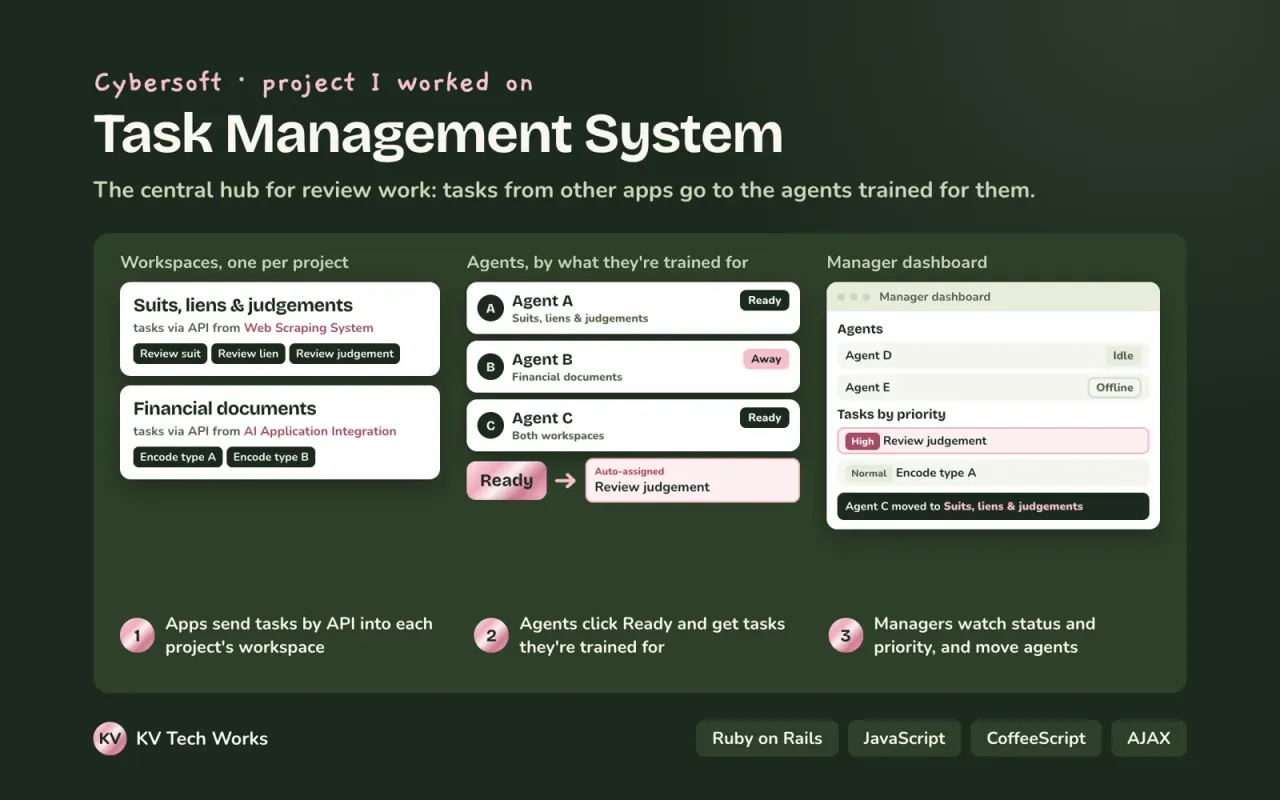
Task: Click the arrow next to the big Ready button
Action: pyautogui.click(x=566, y=481)
